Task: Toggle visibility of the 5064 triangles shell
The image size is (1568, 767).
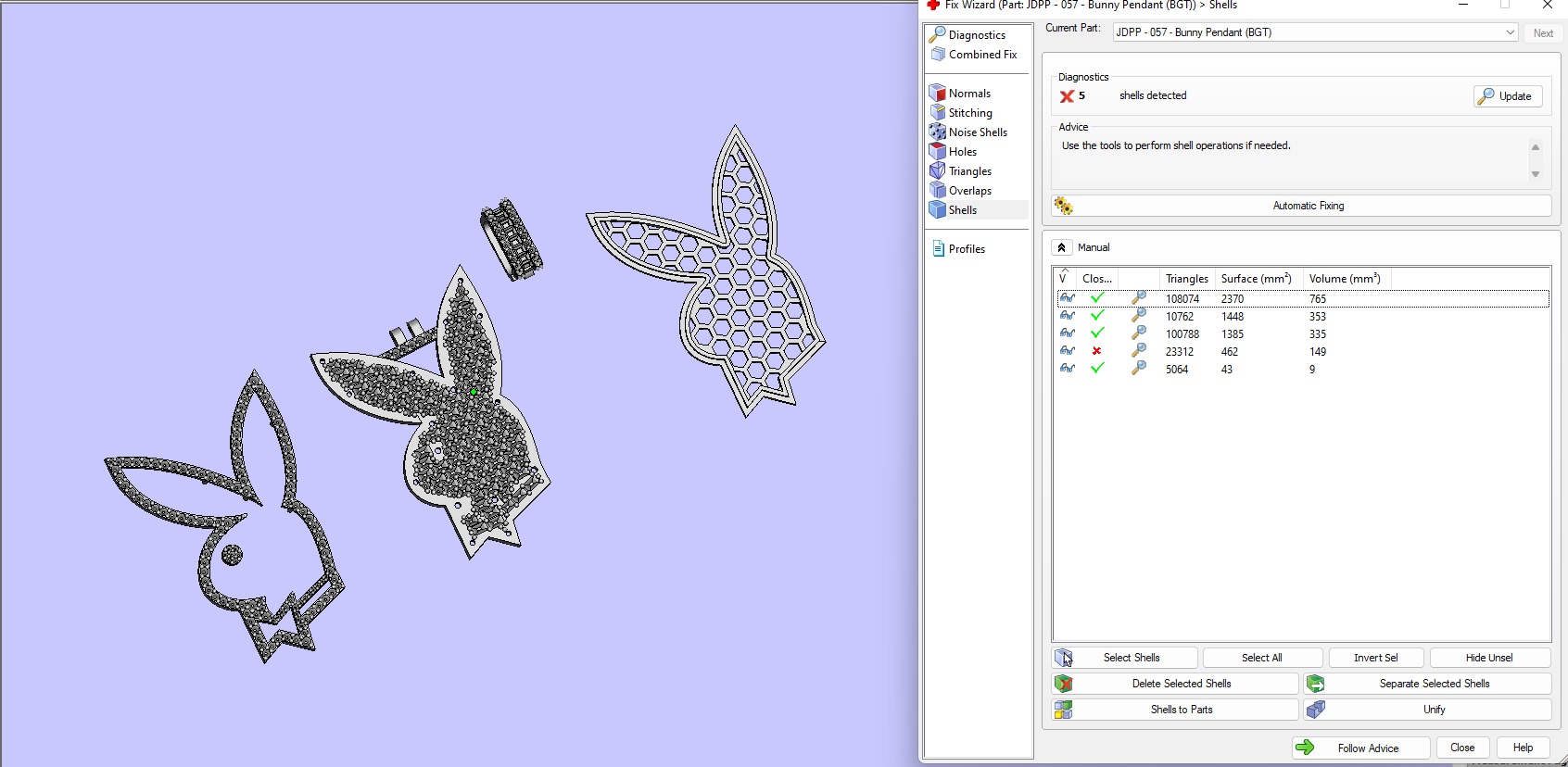Action: 1068,369
